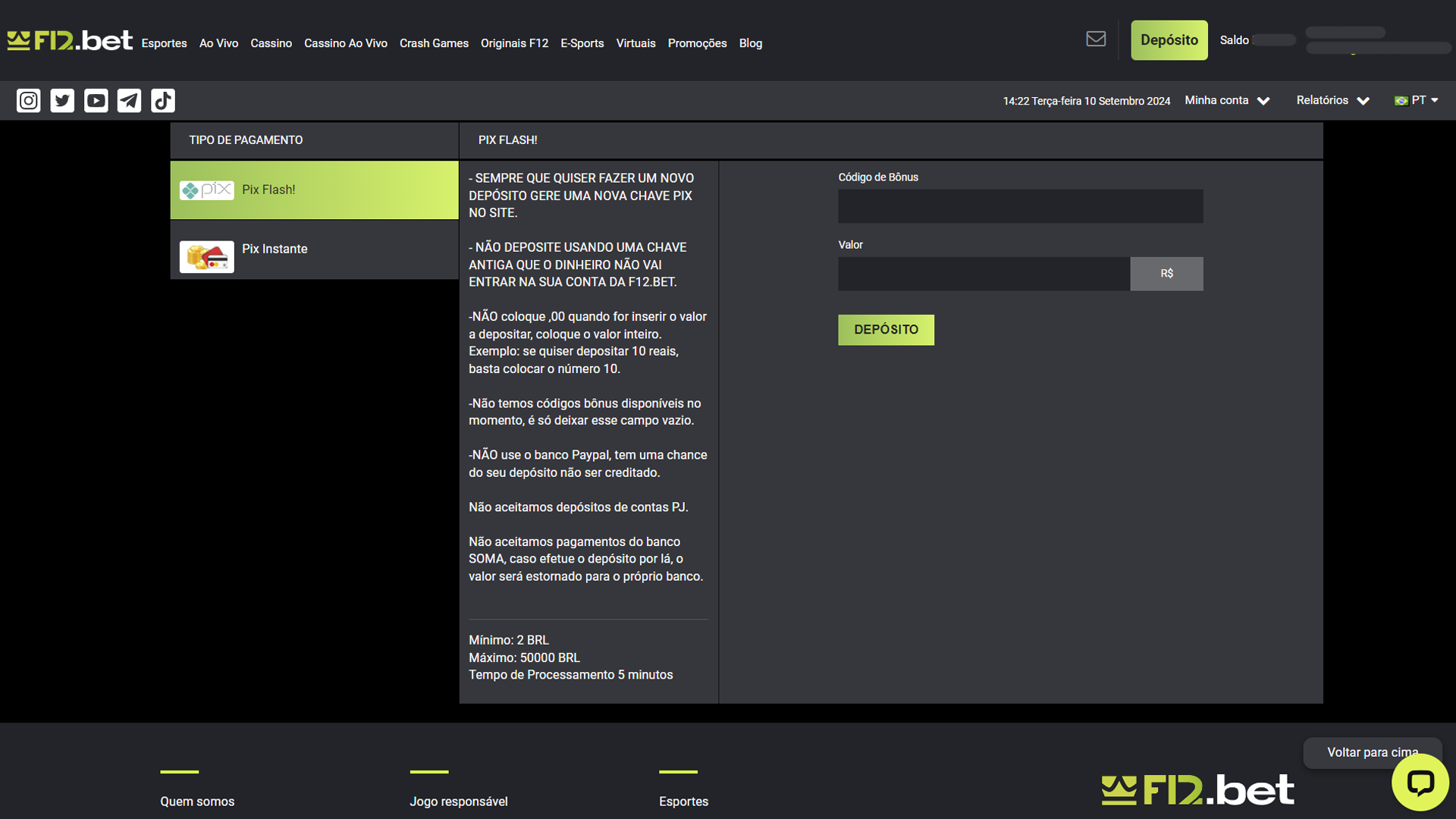This screenshot has height=819, width=1456.
Task: Open the Telegram social icon
Action: [x=129, y=101]
